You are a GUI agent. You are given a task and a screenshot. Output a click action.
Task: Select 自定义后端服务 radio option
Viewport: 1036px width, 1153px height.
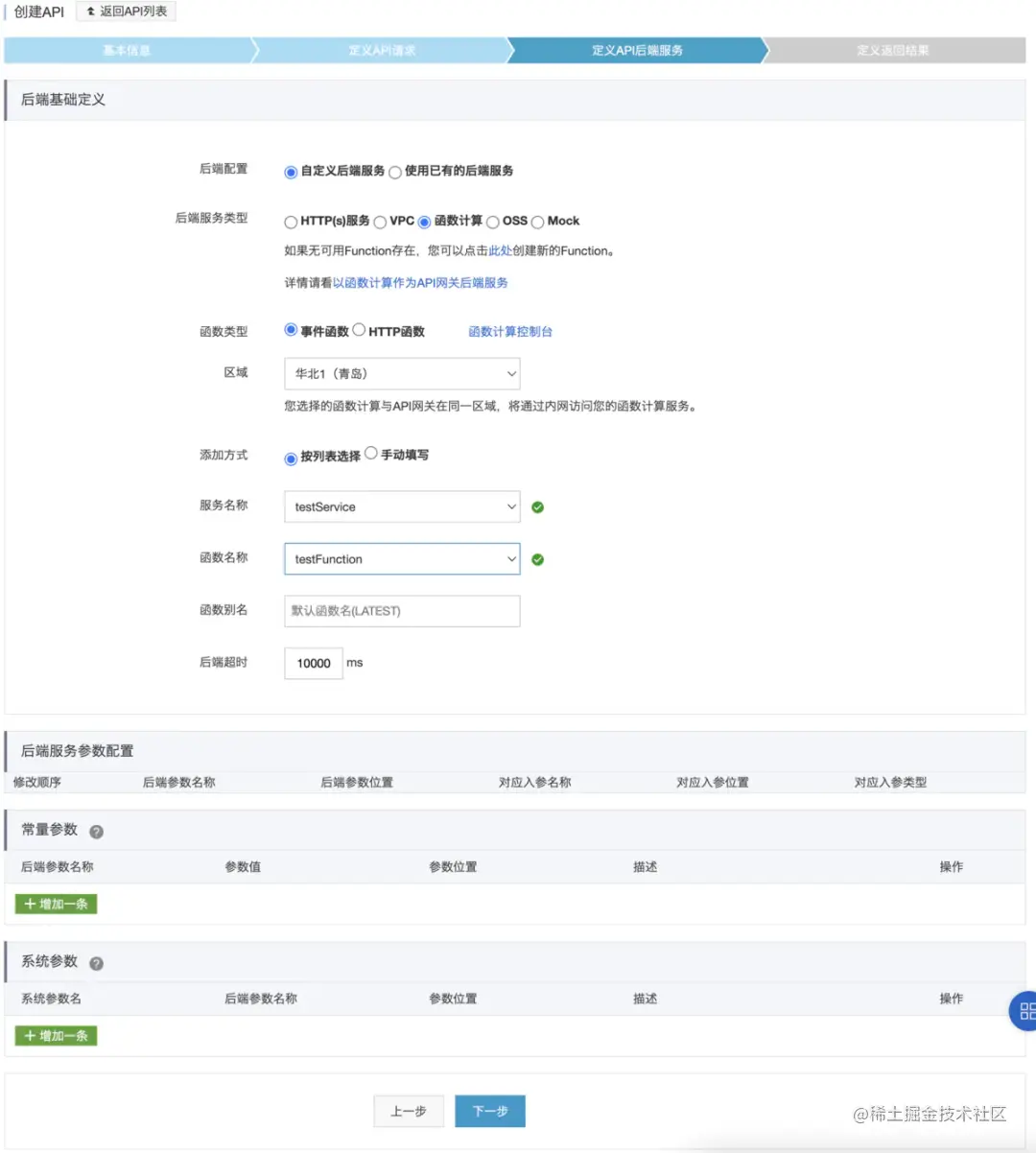pyautogui.click(x=291, y=173)
